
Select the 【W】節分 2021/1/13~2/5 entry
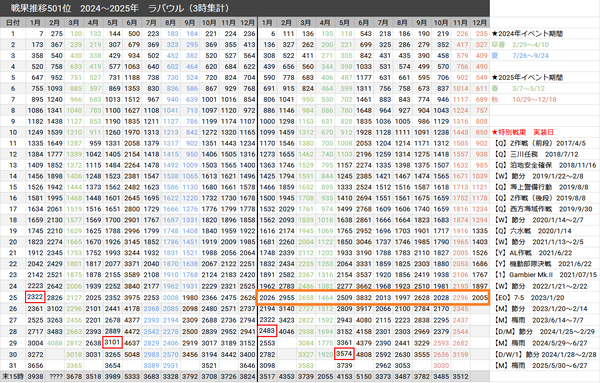coord(537,242)
